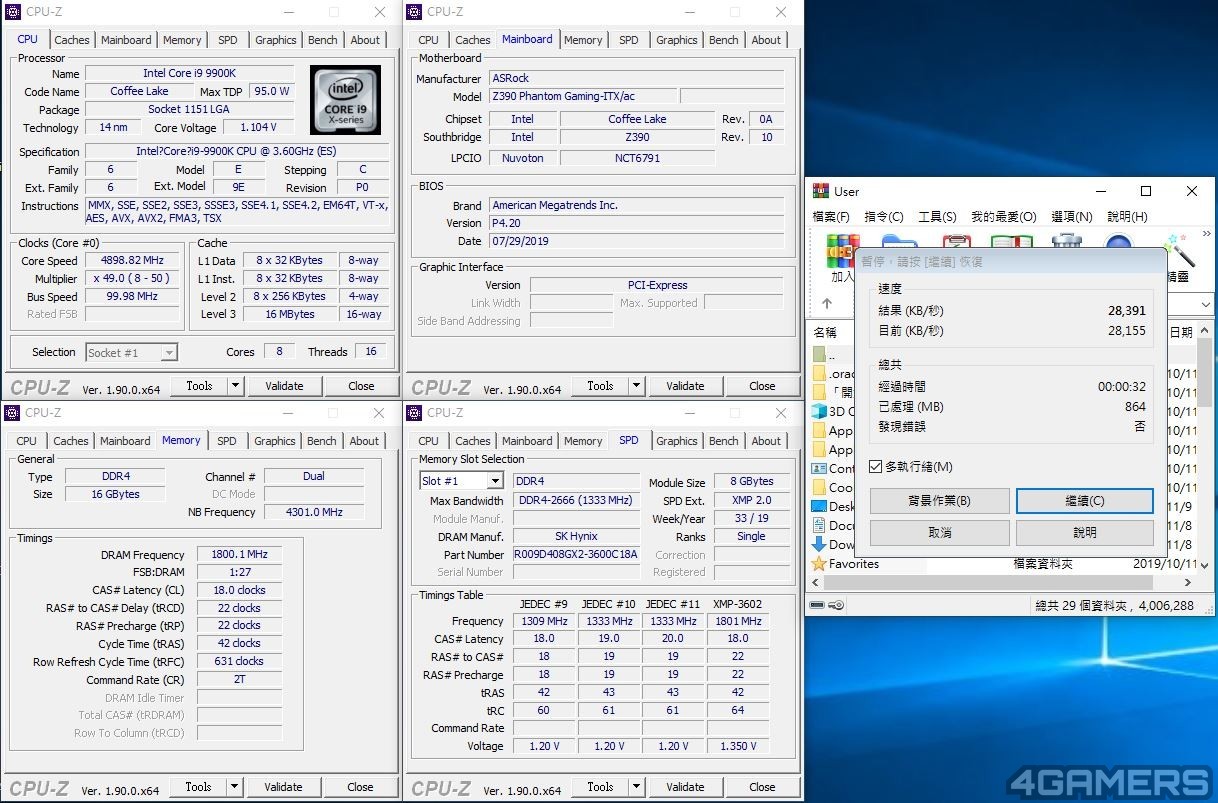Click the Part Number R009D408GX2-3600C18A field
This screenshot has height=803, width=1218.
(576, 555)
